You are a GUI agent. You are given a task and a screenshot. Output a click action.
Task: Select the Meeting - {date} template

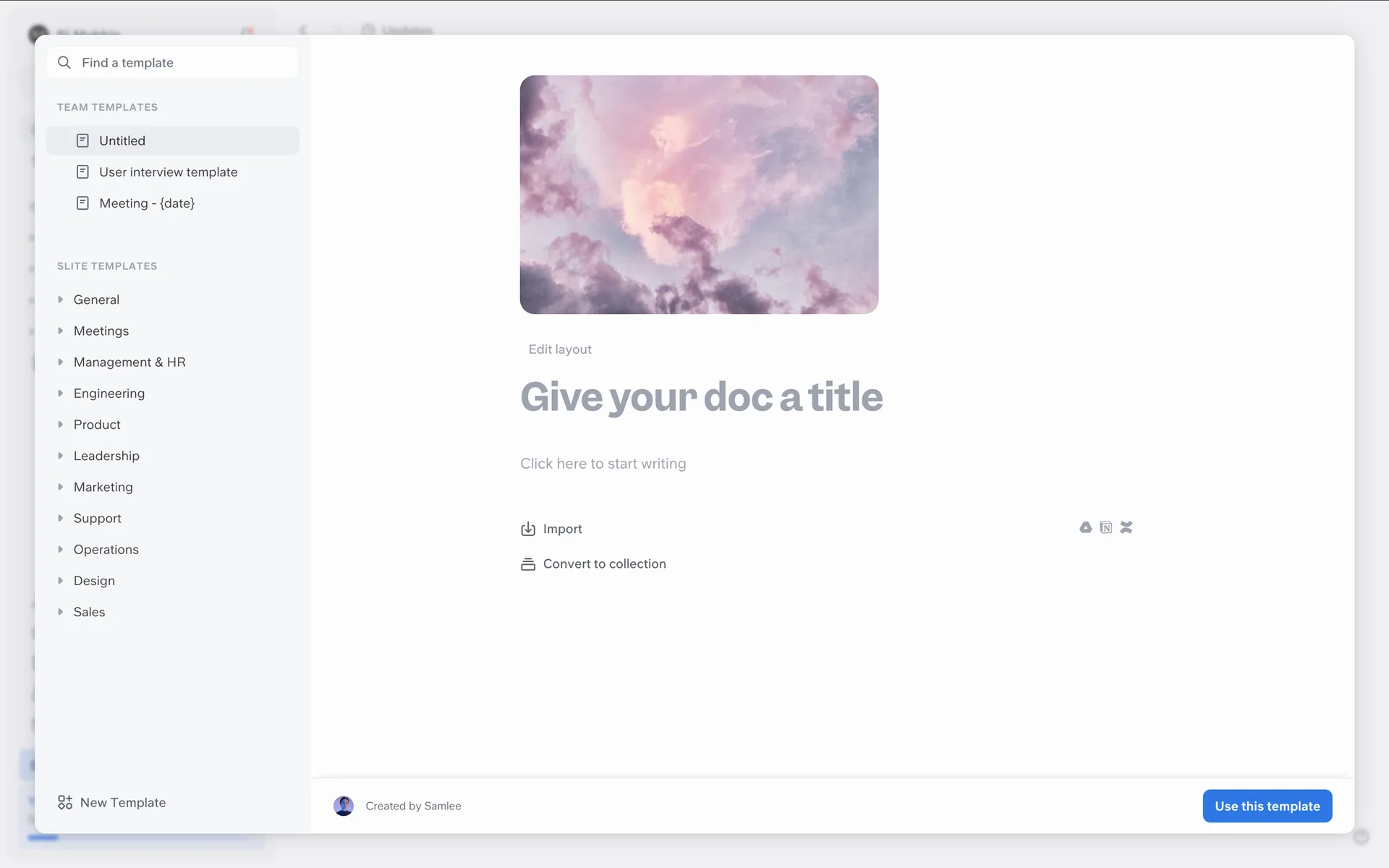click(147, 203)
